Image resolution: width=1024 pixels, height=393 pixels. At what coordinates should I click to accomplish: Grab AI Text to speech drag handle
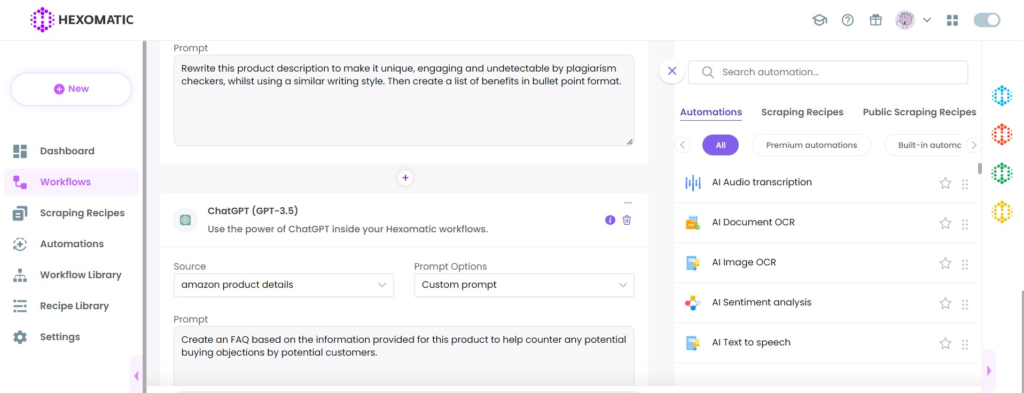pyautogui.click(x=965, y=344)
